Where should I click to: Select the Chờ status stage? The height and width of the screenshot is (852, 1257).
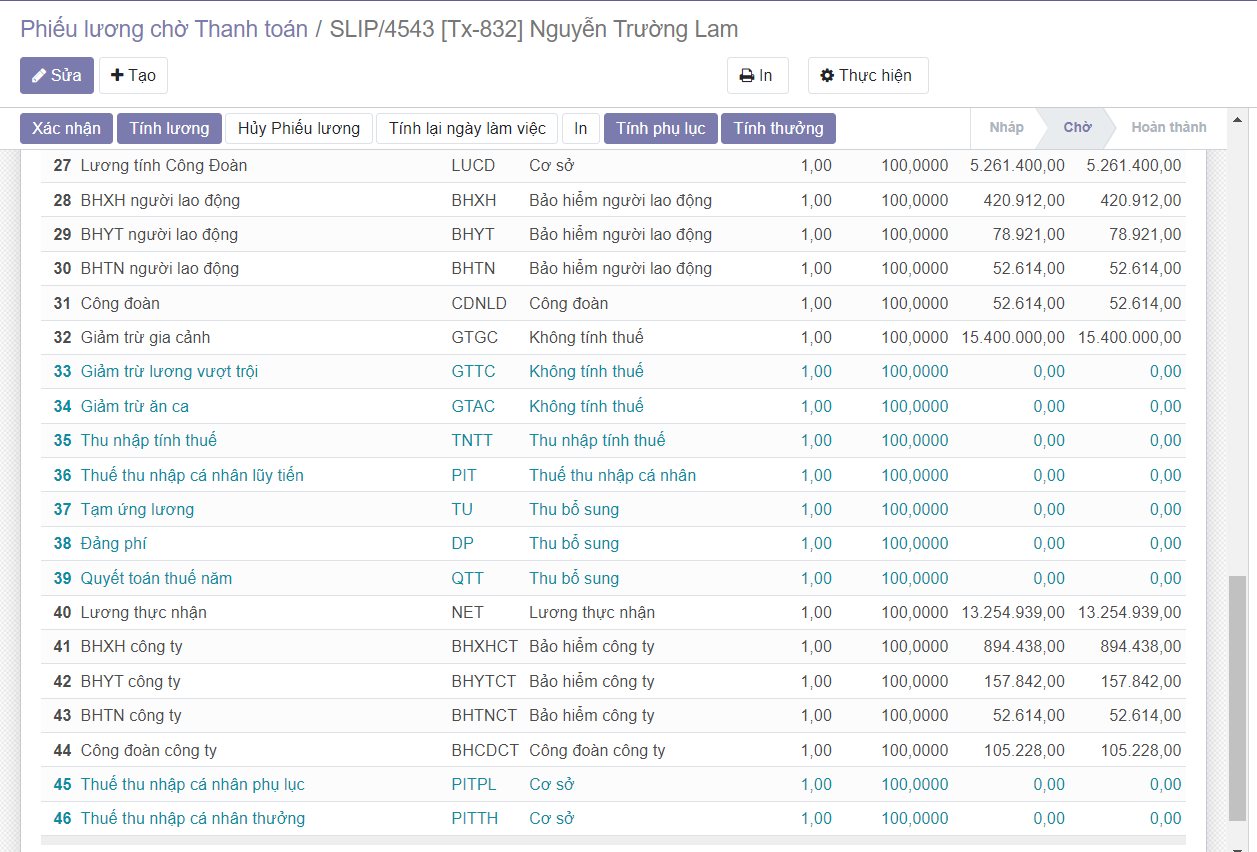1077,128
